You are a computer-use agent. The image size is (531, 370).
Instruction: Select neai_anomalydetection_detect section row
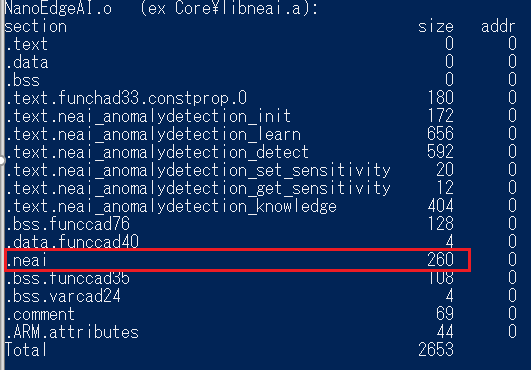261,152
